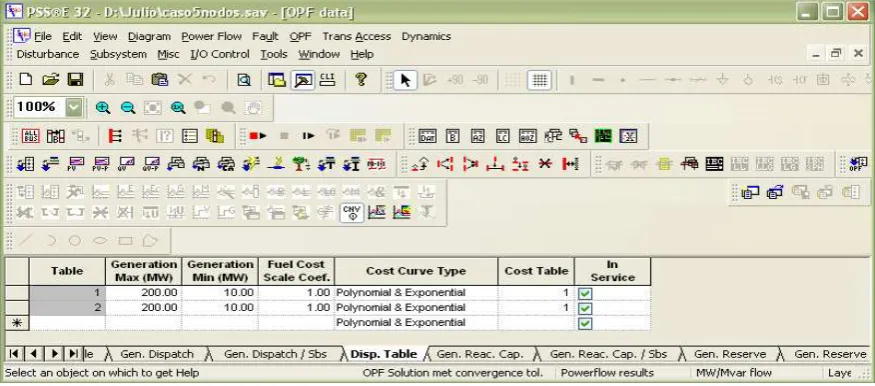Click the OPF solve icon at far right
875x386 pixels.
coord(857,164)
